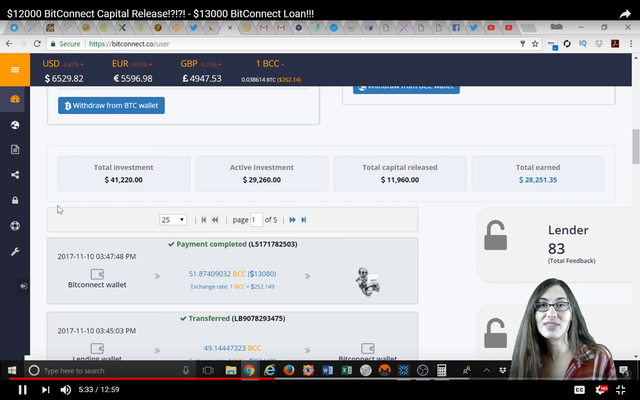
Task: Open Firefox from the taskbar
Action: [289, 371]
